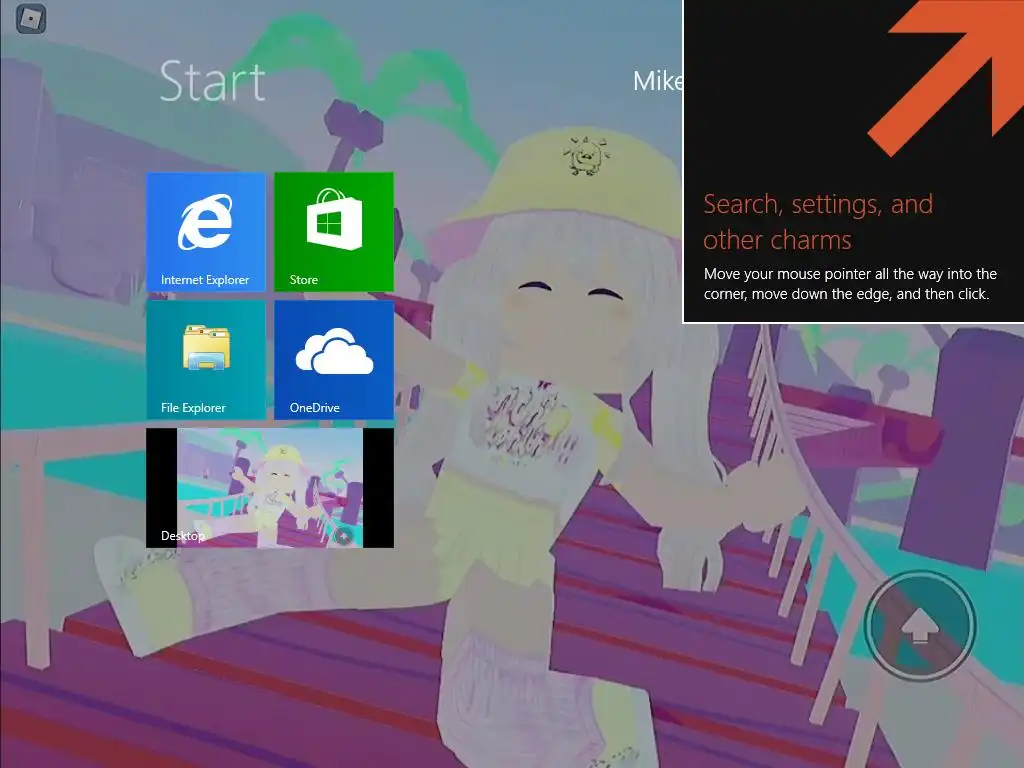Open the OneDrive tile
This screenshot has width=1024, height=768.
tap(334, 360)
